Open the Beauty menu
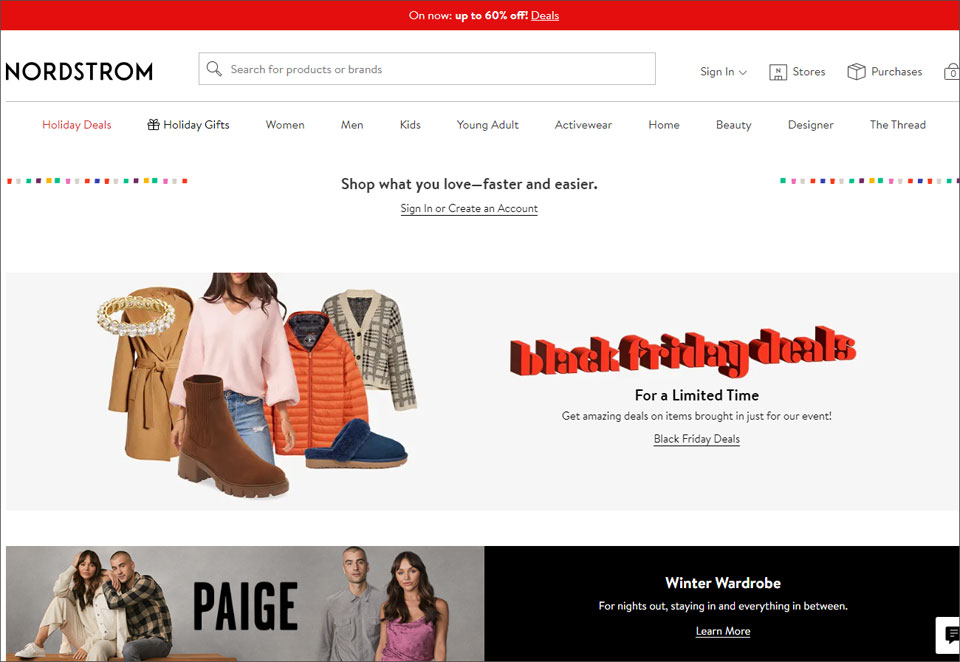960x662 pixels. (733, 125)
